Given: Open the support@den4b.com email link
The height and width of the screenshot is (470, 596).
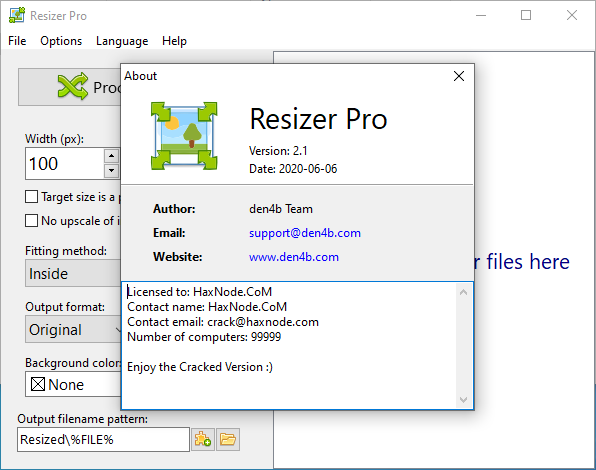Looking at the screenshot, I should tap(305, 233).
